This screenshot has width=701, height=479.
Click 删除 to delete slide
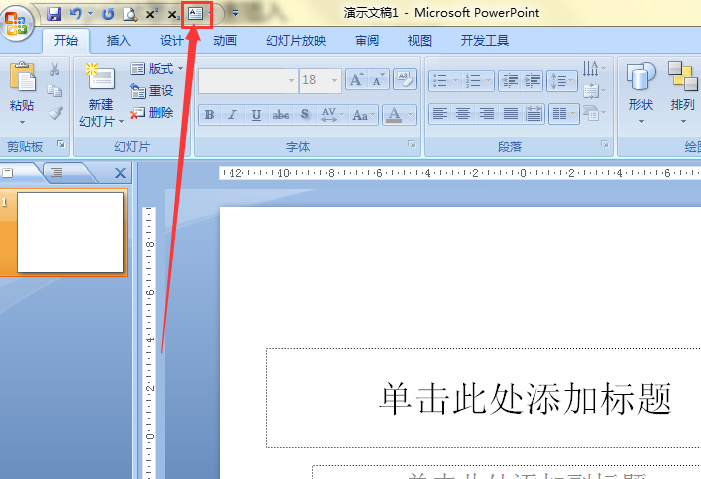(152, 113)
